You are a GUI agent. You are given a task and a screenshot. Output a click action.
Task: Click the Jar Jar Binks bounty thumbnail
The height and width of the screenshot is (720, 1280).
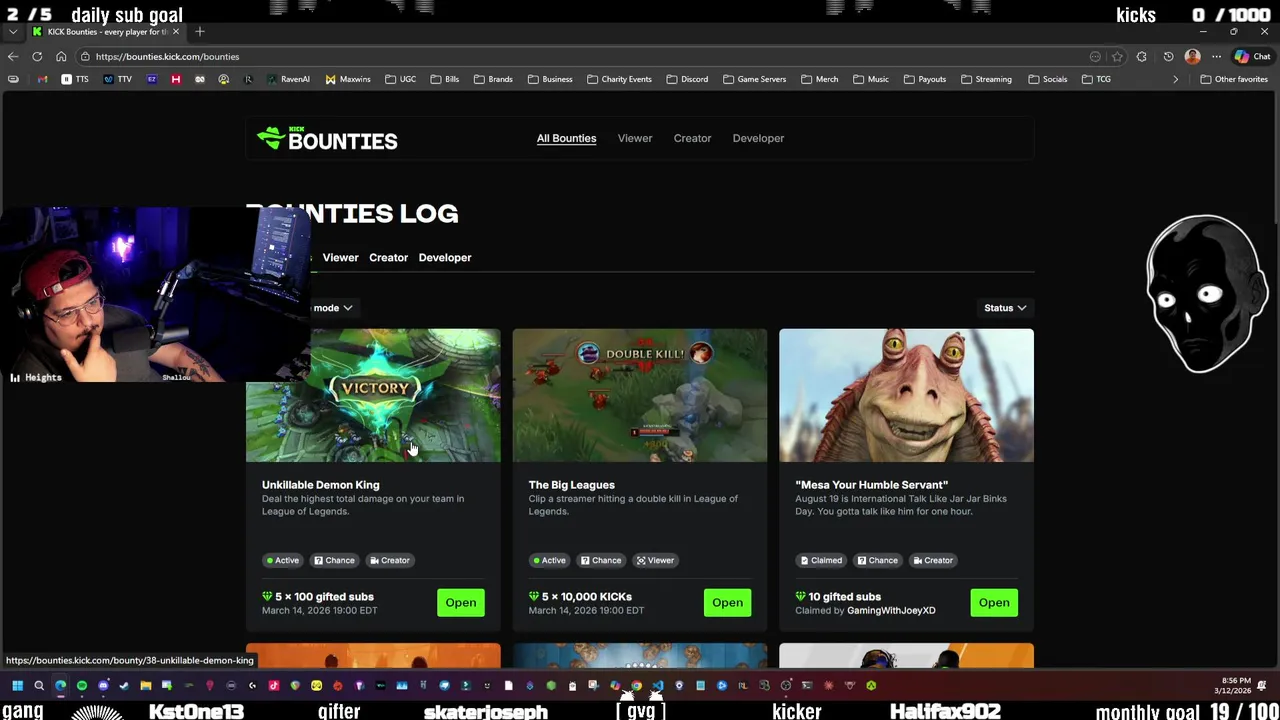point(906,395)
